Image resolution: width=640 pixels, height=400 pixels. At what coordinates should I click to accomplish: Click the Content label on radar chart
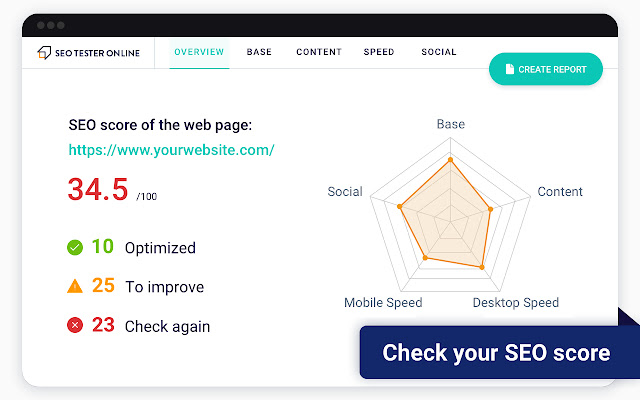[x=560, y=192]
